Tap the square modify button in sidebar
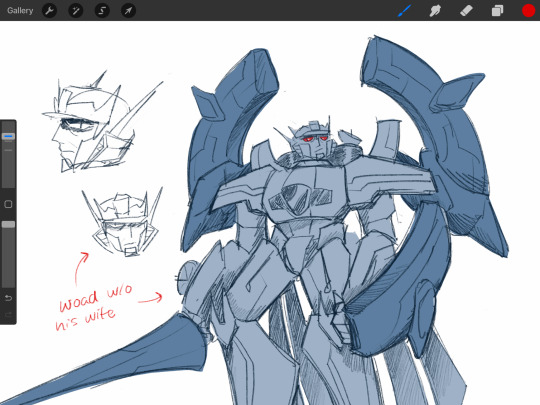 [x=8, y=204]
